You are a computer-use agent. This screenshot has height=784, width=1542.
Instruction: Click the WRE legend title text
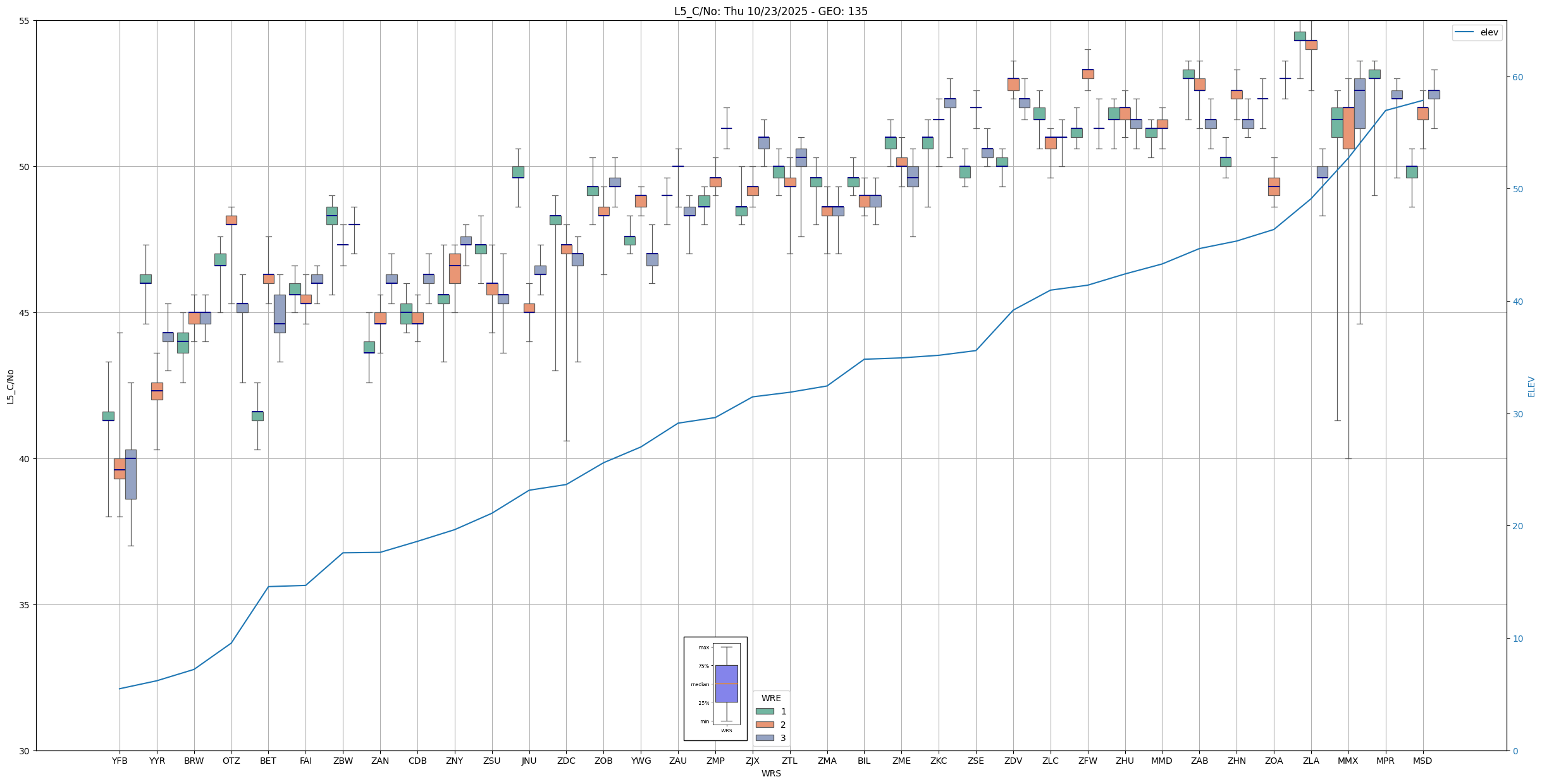[771, 698]
